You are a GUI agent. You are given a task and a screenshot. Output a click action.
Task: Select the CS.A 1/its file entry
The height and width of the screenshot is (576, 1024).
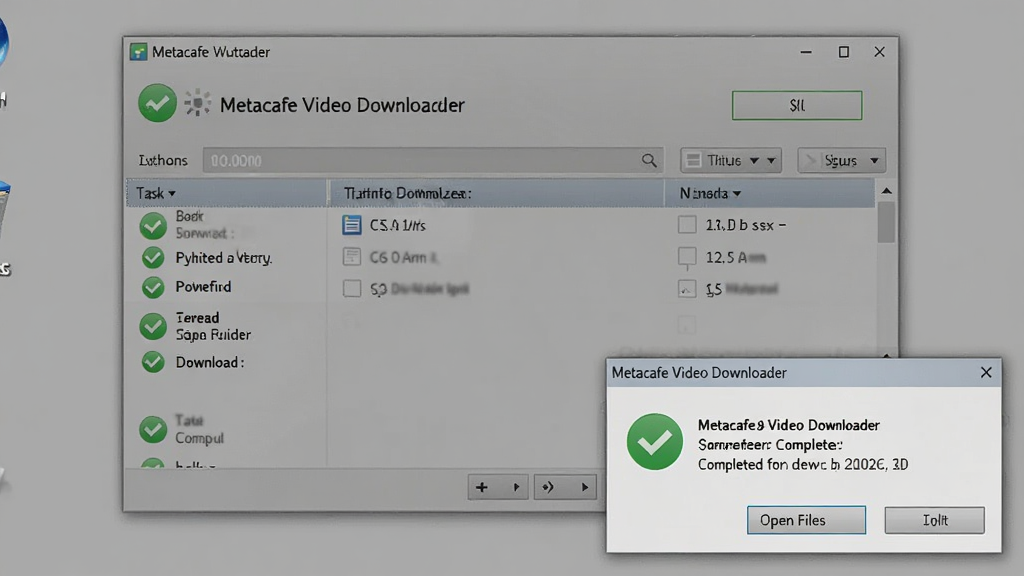click(x=398, y=225)
